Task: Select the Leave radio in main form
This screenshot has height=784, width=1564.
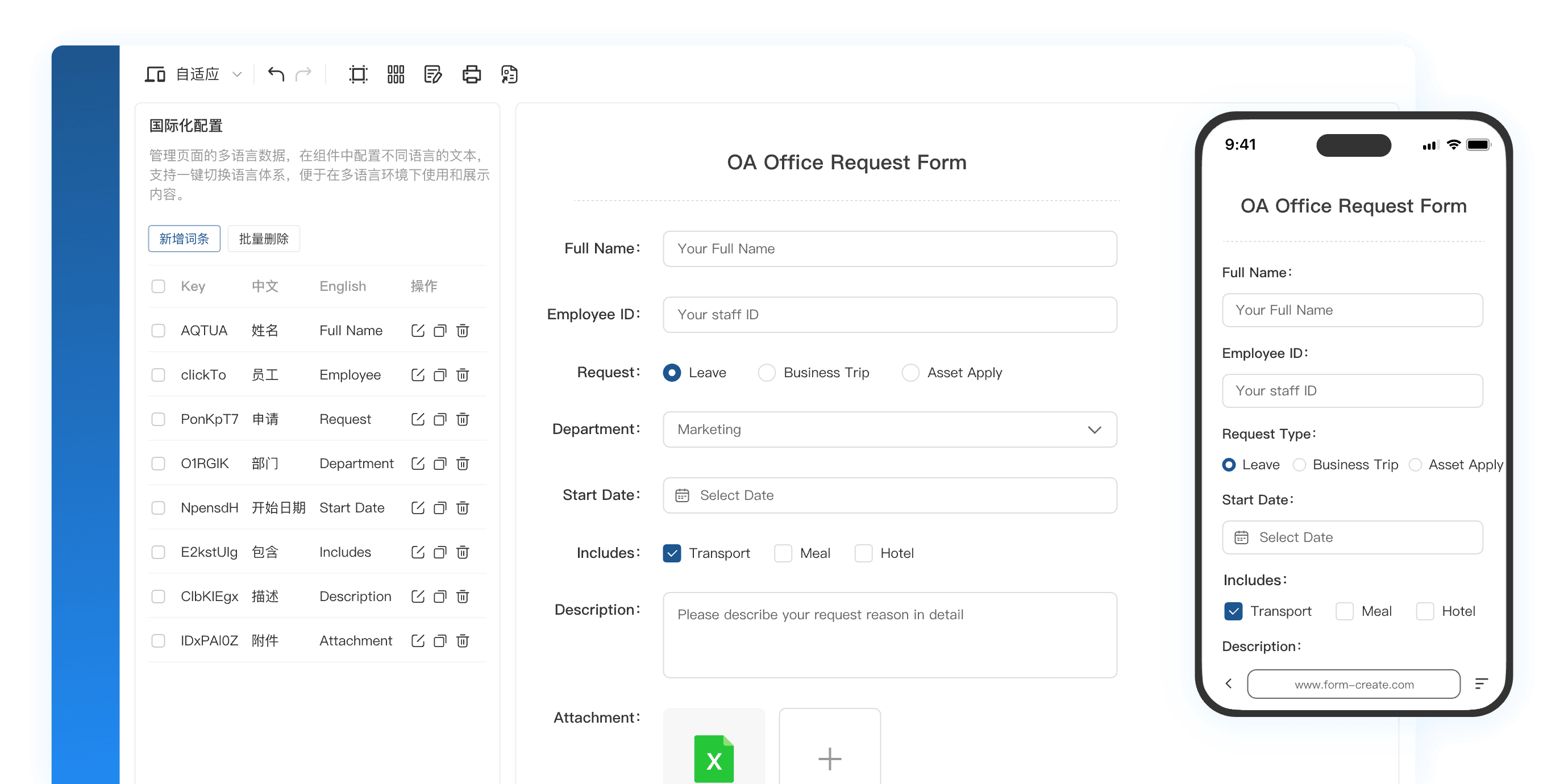Action: pos(672,372)
